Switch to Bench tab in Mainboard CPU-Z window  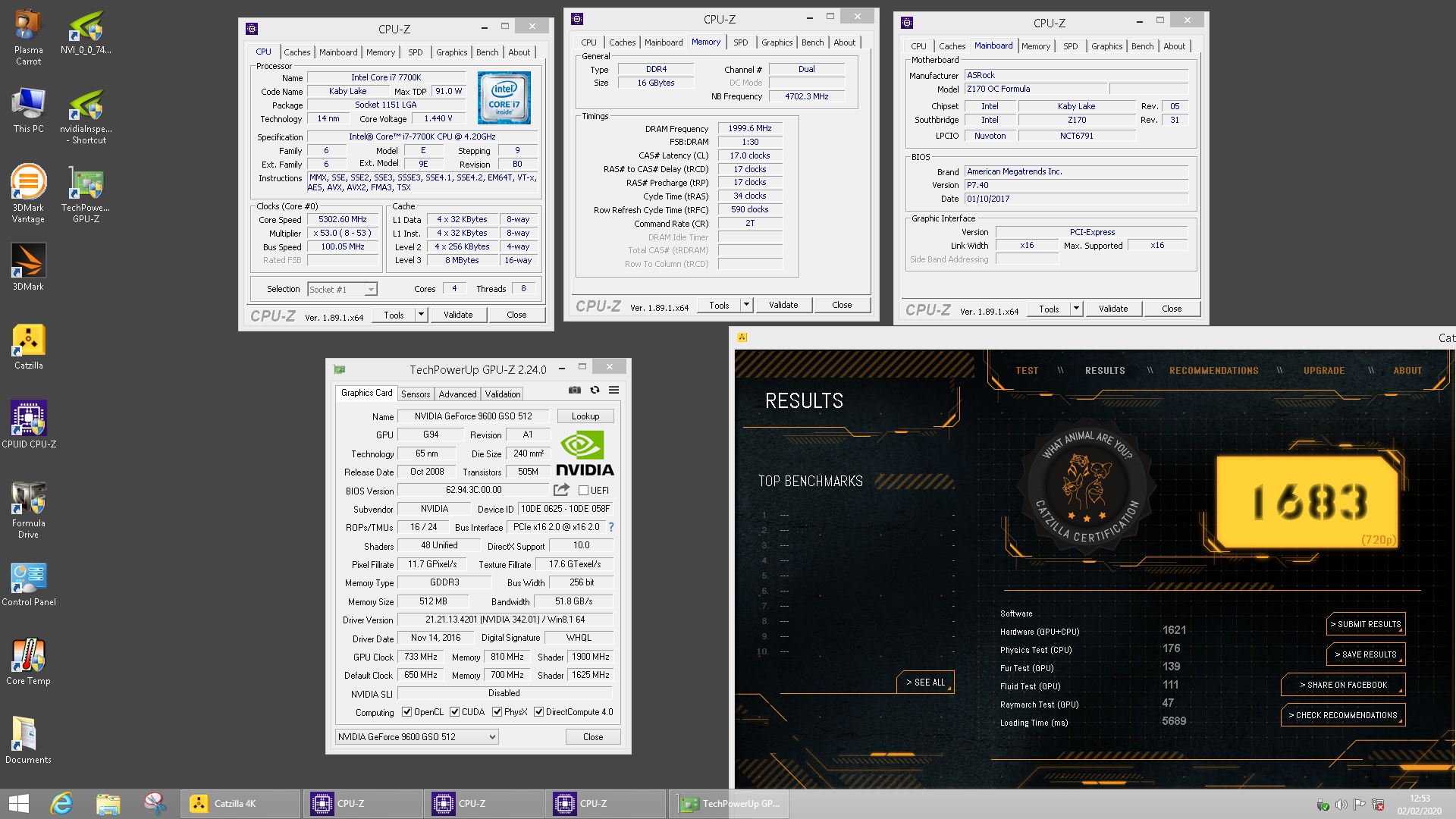click(1142, 46)
